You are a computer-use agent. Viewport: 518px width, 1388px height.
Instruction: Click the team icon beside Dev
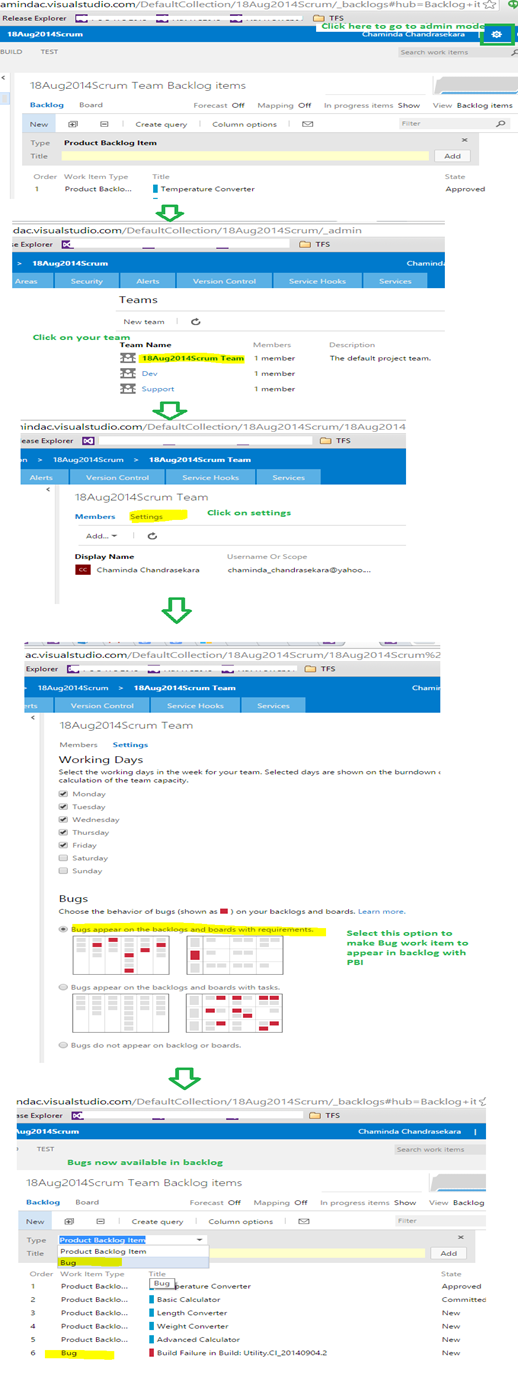[127, 373]
